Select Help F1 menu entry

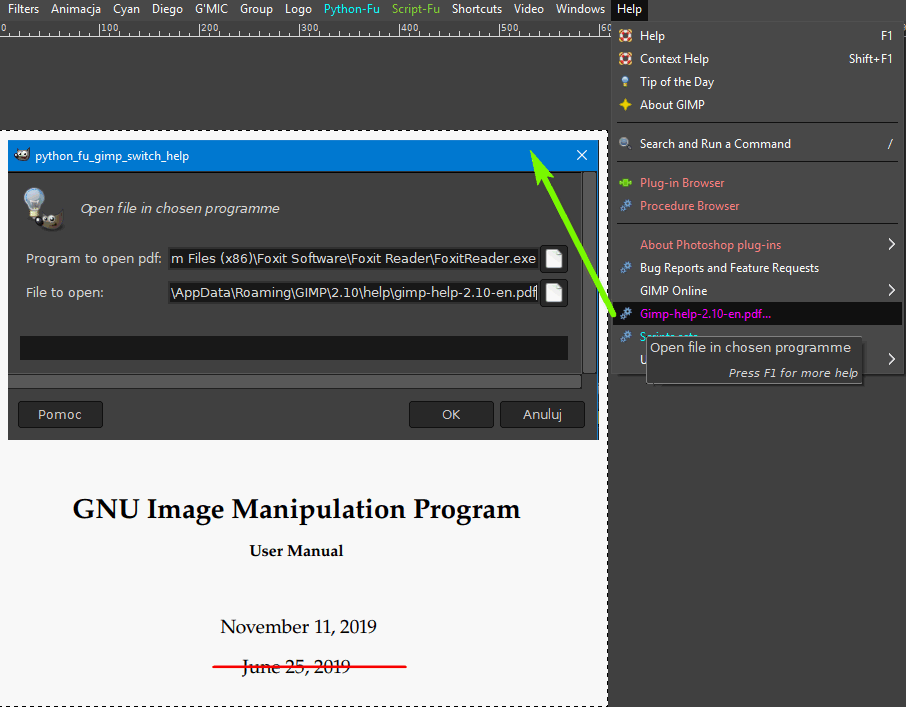tap(757, 36)
